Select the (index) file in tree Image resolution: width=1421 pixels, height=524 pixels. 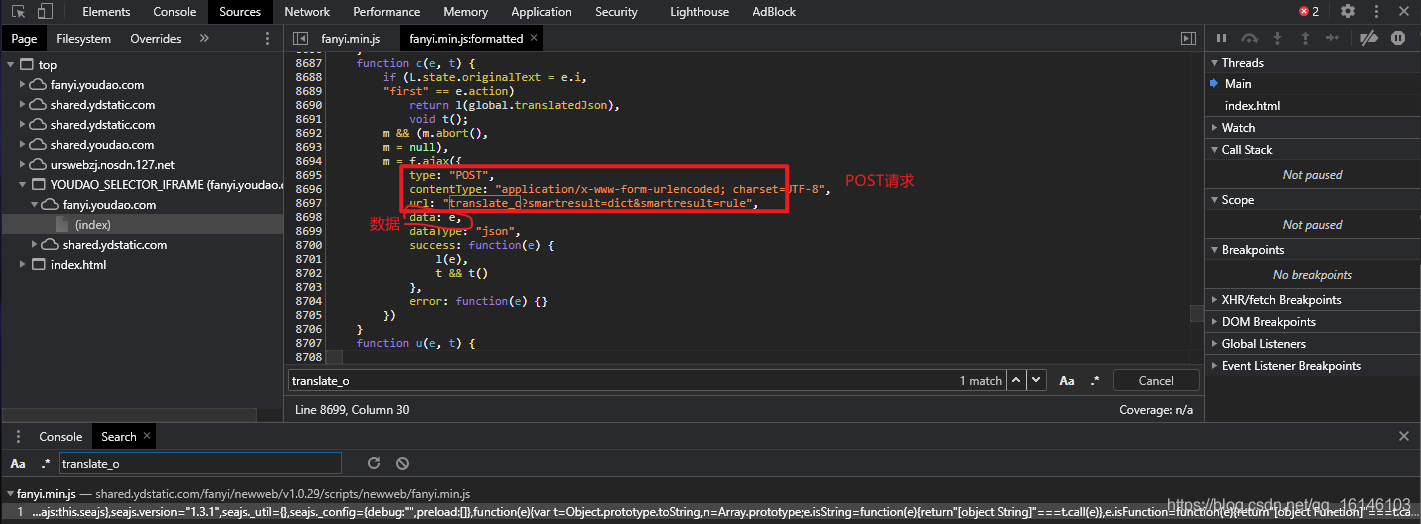click(x=92, y=224)
